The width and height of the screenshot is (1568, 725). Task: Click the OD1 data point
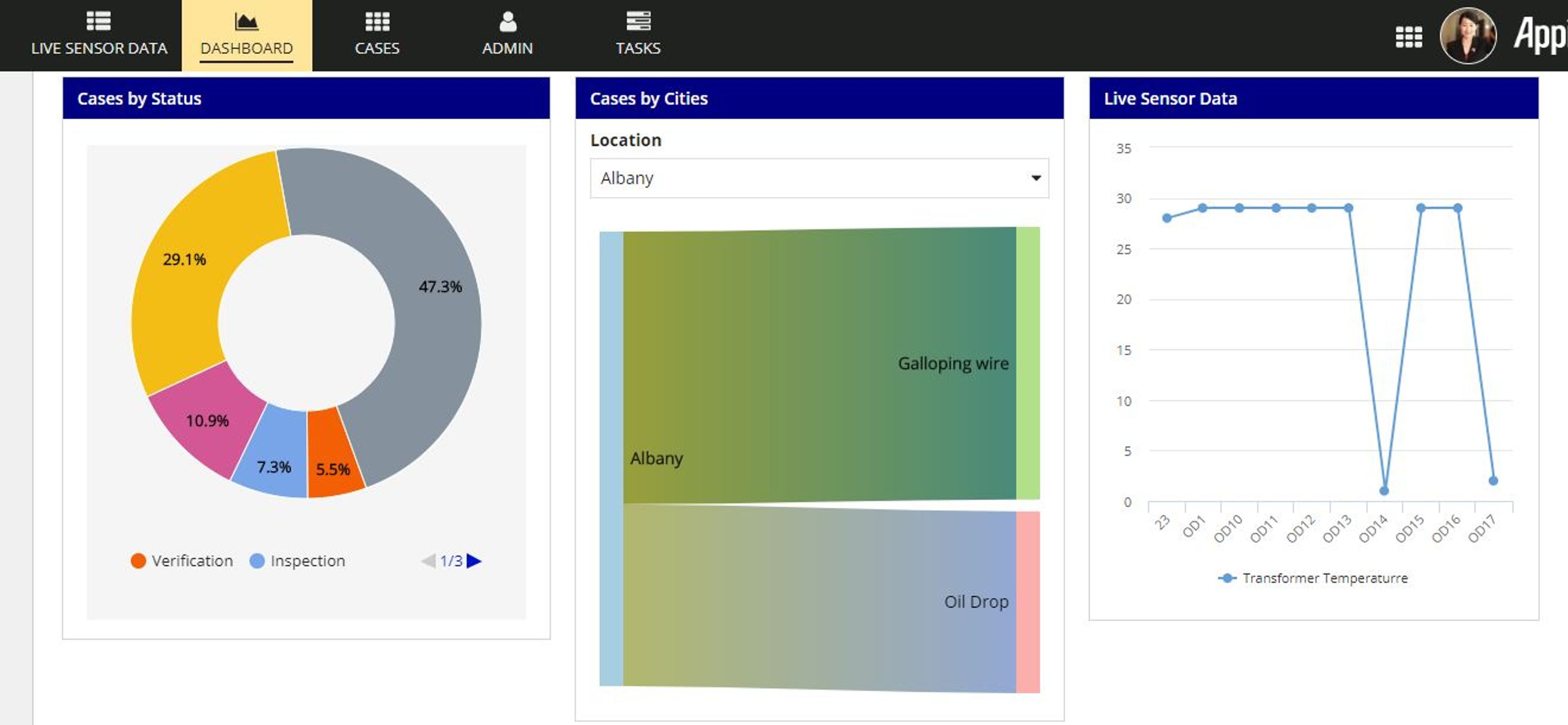click(1203, 208)
